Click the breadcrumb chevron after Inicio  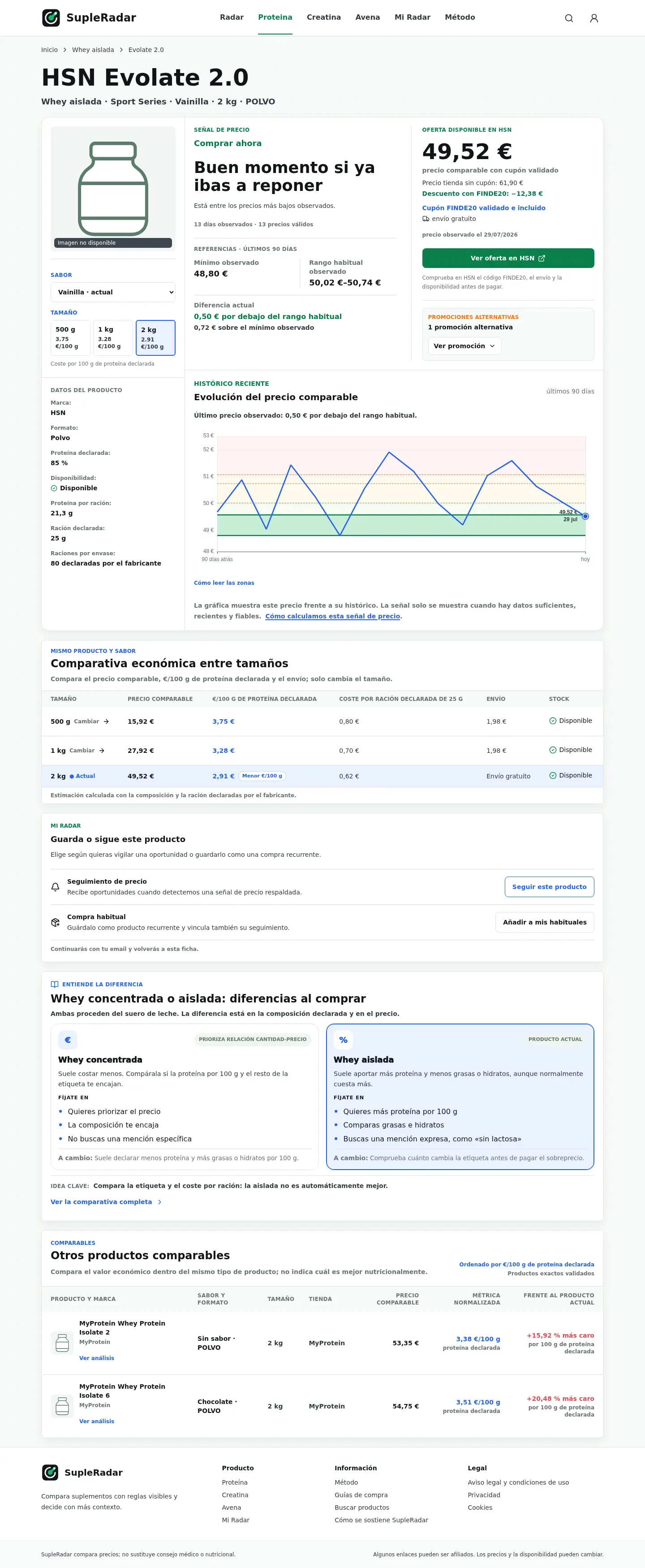(65, 50)
